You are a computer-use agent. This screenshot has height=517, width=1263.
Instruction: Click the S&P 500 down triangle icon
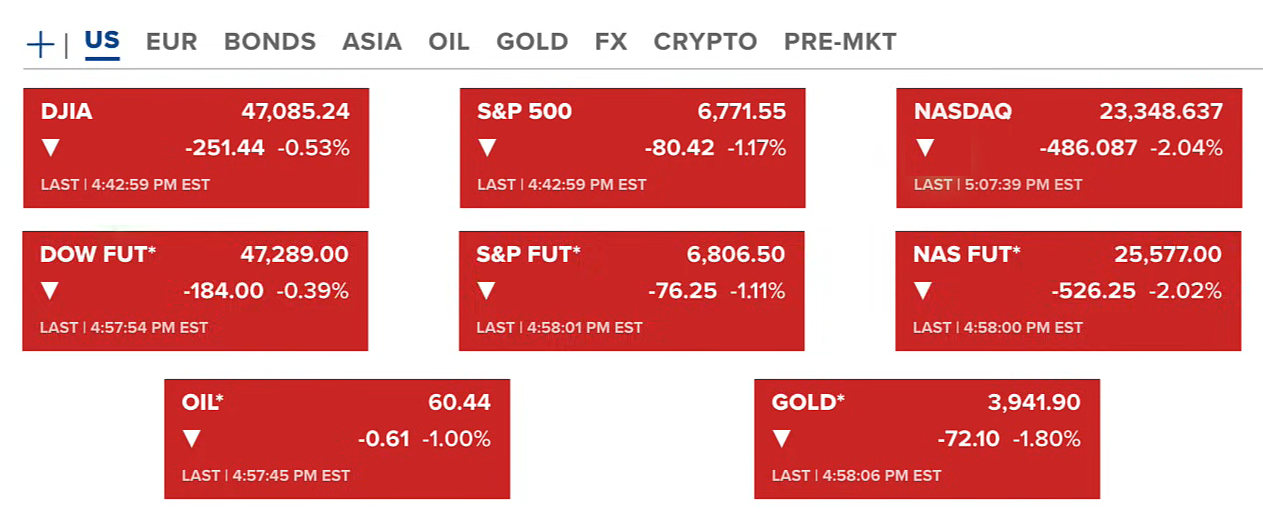(487, 148)
